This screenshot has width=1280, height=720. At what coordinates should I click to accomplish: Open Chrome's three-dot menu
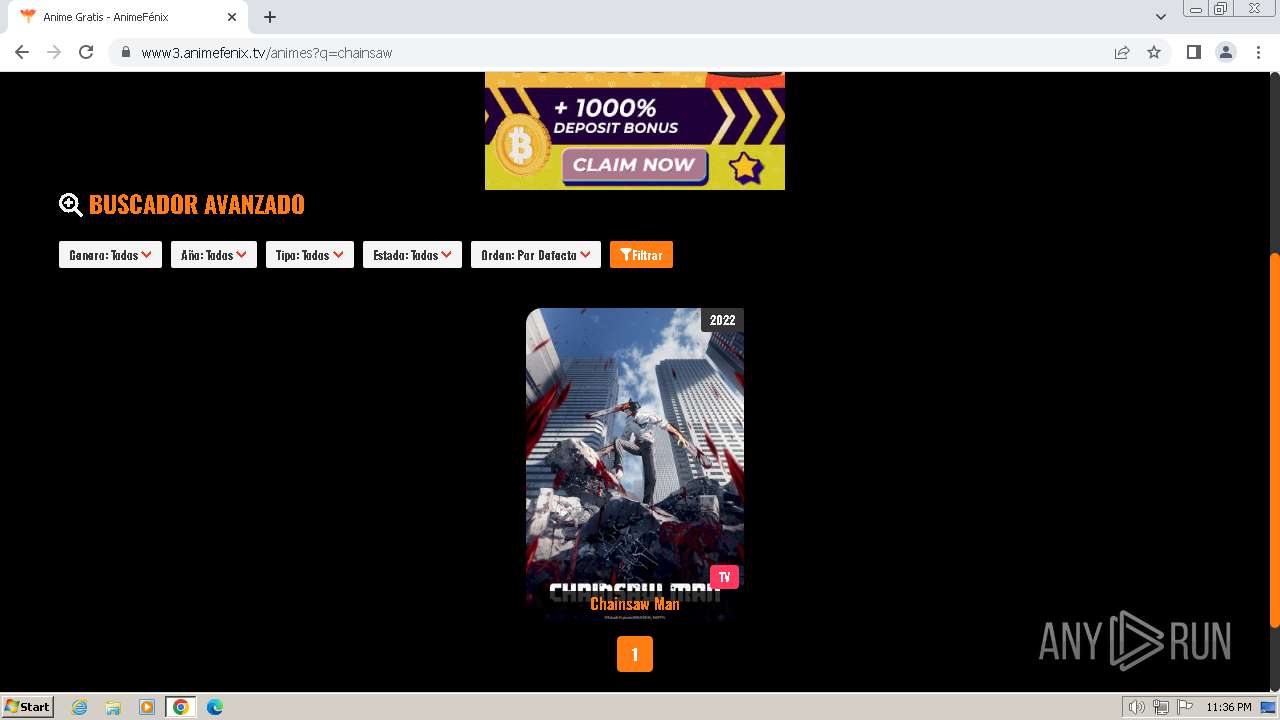pyautogui.click(x=1258, y=52)
